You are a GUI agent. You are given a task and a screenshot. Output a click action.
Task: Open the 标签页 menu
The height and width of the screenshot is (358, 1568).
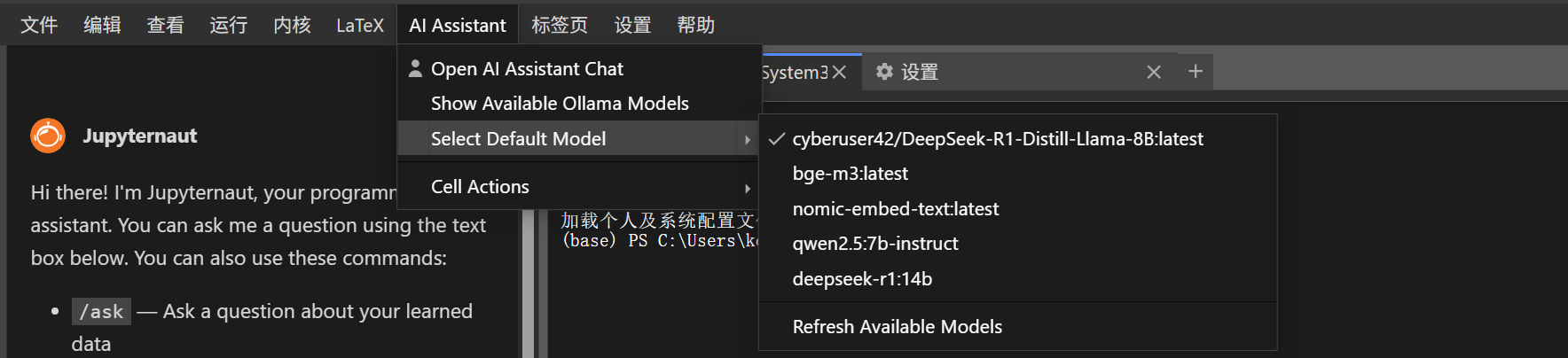pyautogui.click(x=560, y=25)
